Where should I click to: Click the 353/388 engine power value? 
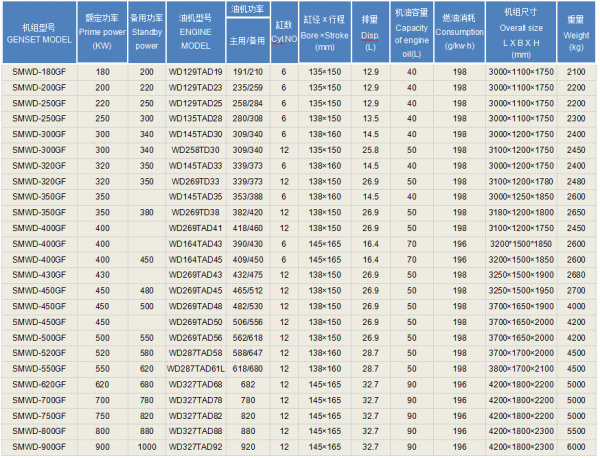(x=248, y=197)
